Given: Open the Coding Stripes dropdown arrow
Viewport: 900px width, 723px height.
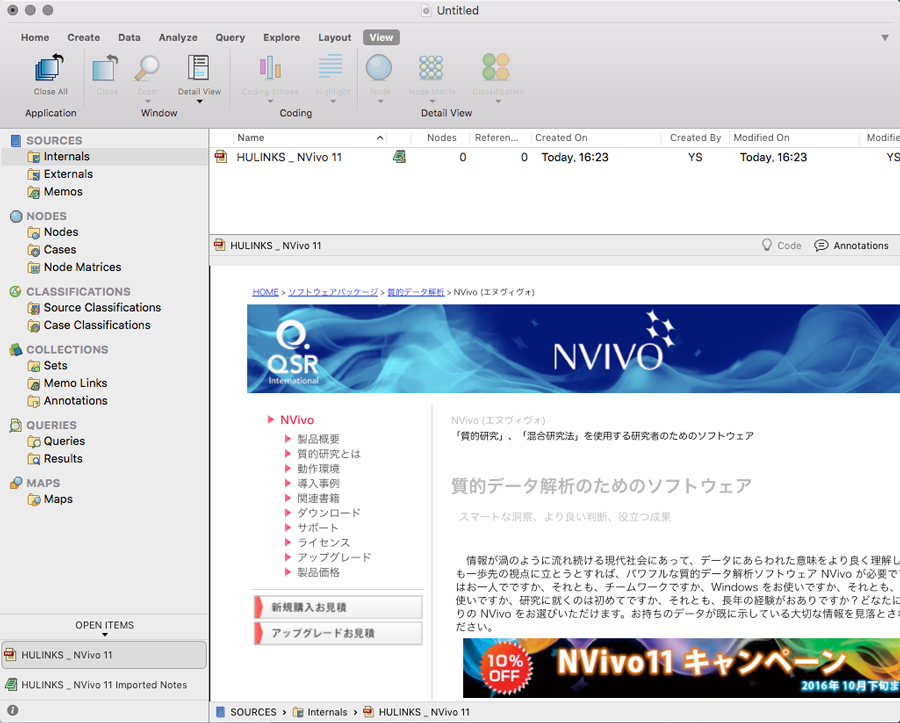Looking at the screenshot, I should click(270, 102).
